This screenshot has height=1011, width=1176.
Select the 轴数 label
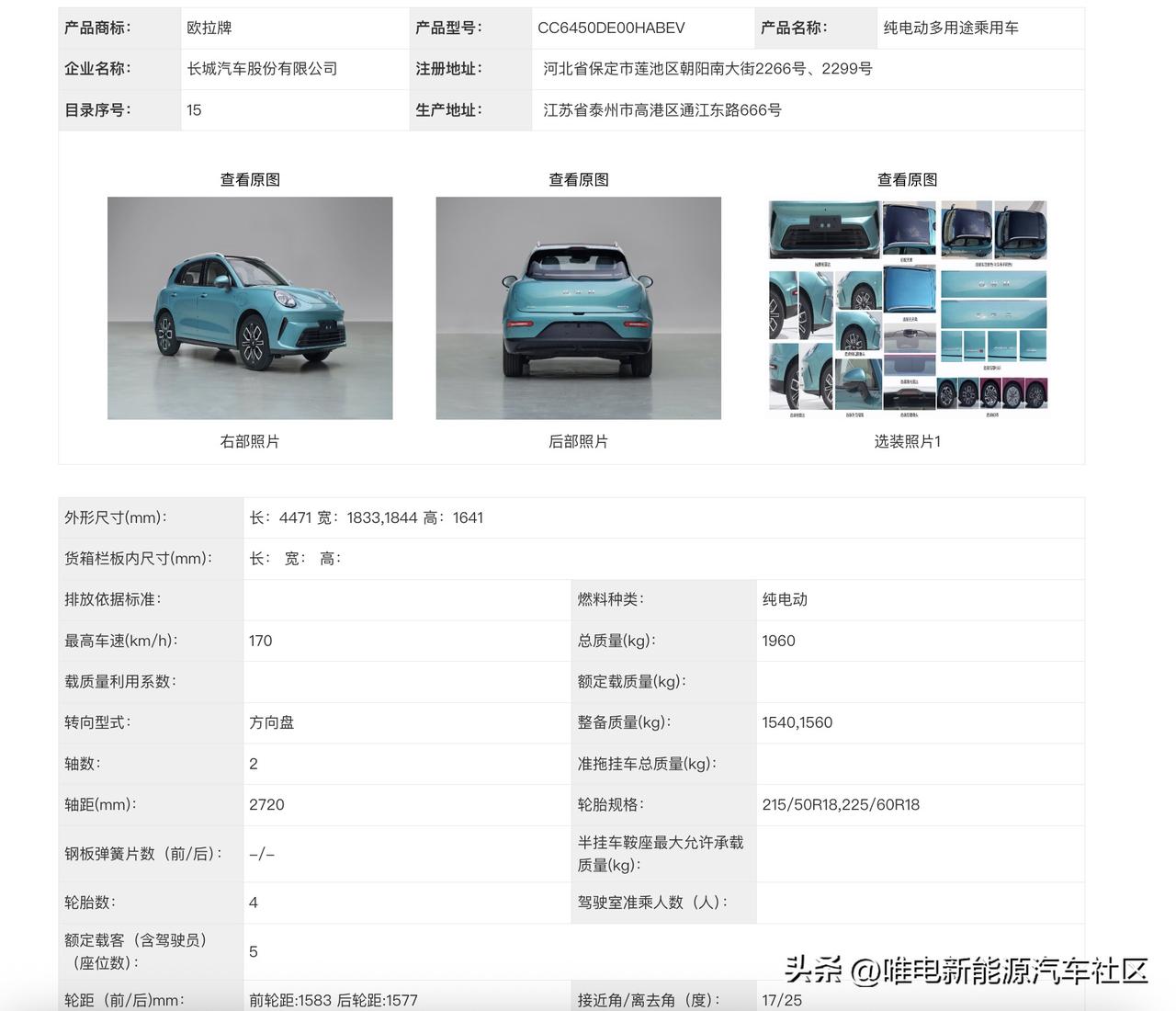point(83,764)
